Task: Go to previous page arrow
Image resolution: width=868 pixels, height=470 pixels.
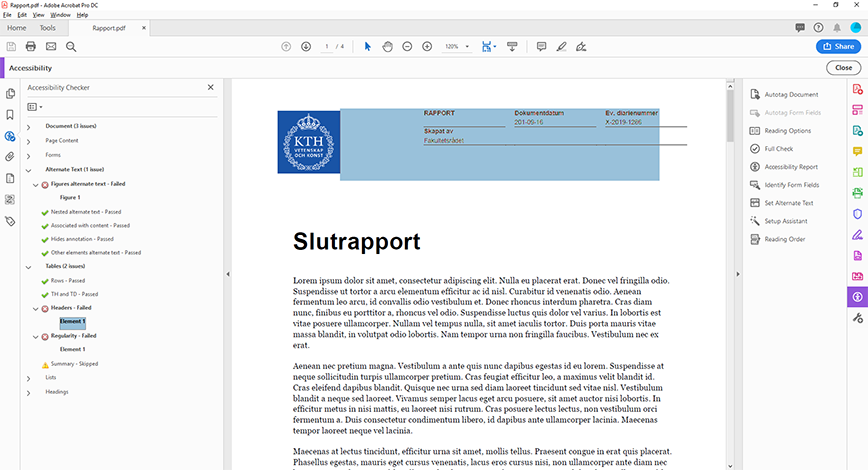Action: tap(286, 47)
